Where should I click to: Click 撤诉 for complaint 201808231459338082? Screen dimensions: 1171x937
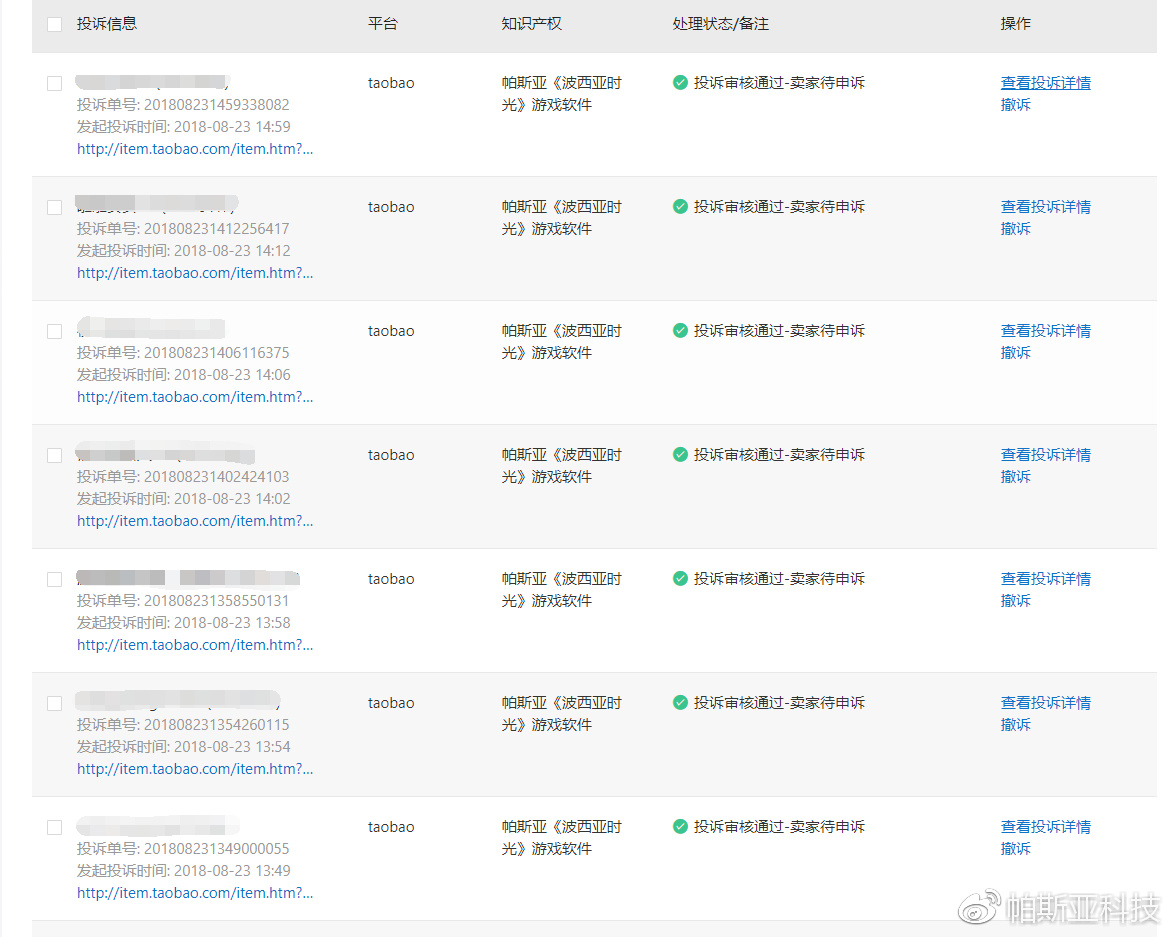click(x=1016, y=105)
